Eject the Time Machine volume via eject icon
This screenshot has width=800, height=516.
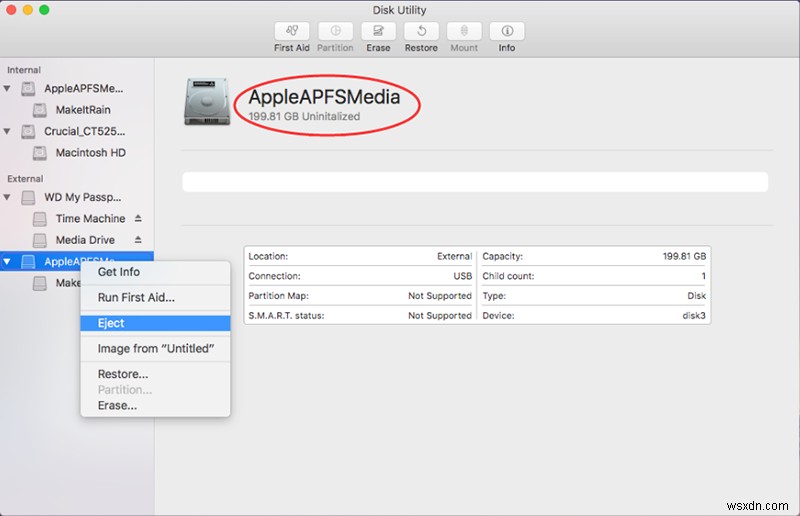(x=138, y=218)
